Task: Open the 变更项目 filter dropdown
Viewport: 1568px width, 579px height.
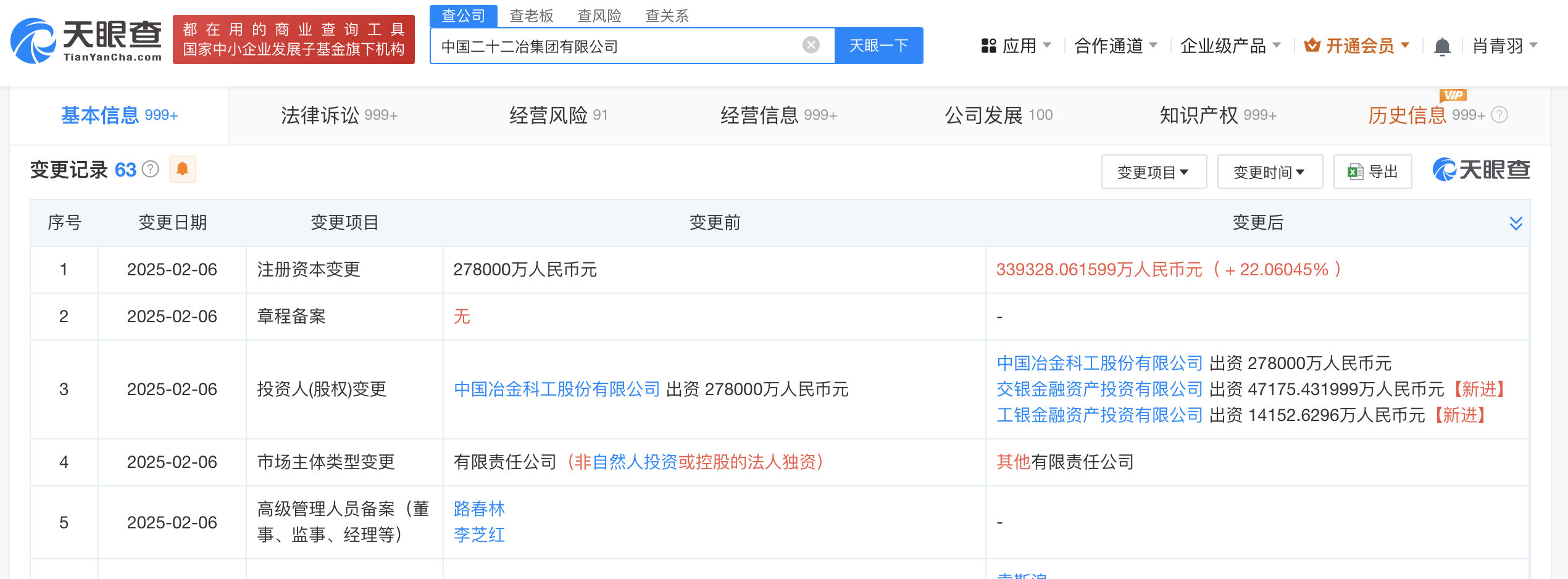Action: point(1154,172)
